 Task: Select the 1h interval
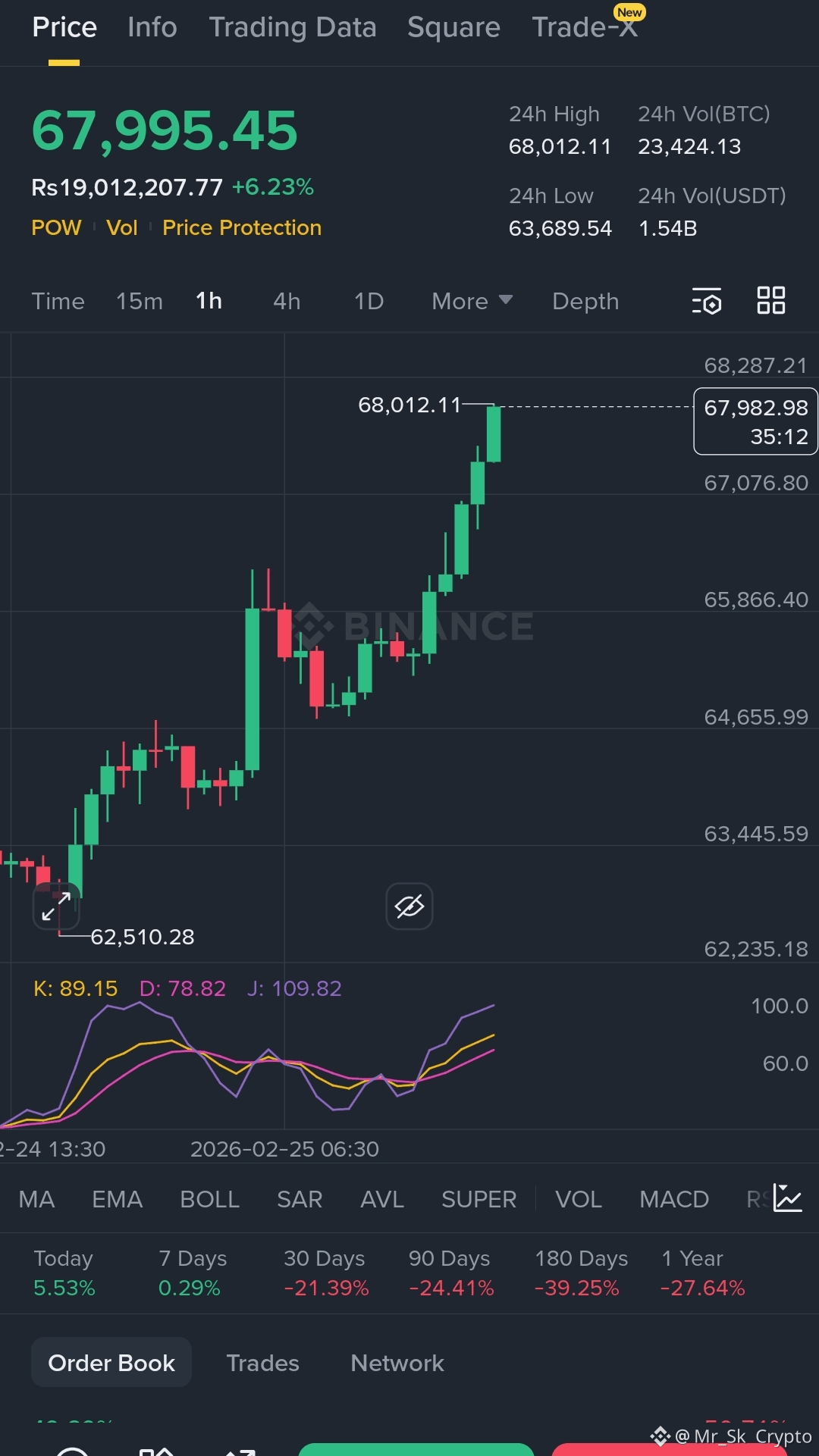click(x=209, y=301)
